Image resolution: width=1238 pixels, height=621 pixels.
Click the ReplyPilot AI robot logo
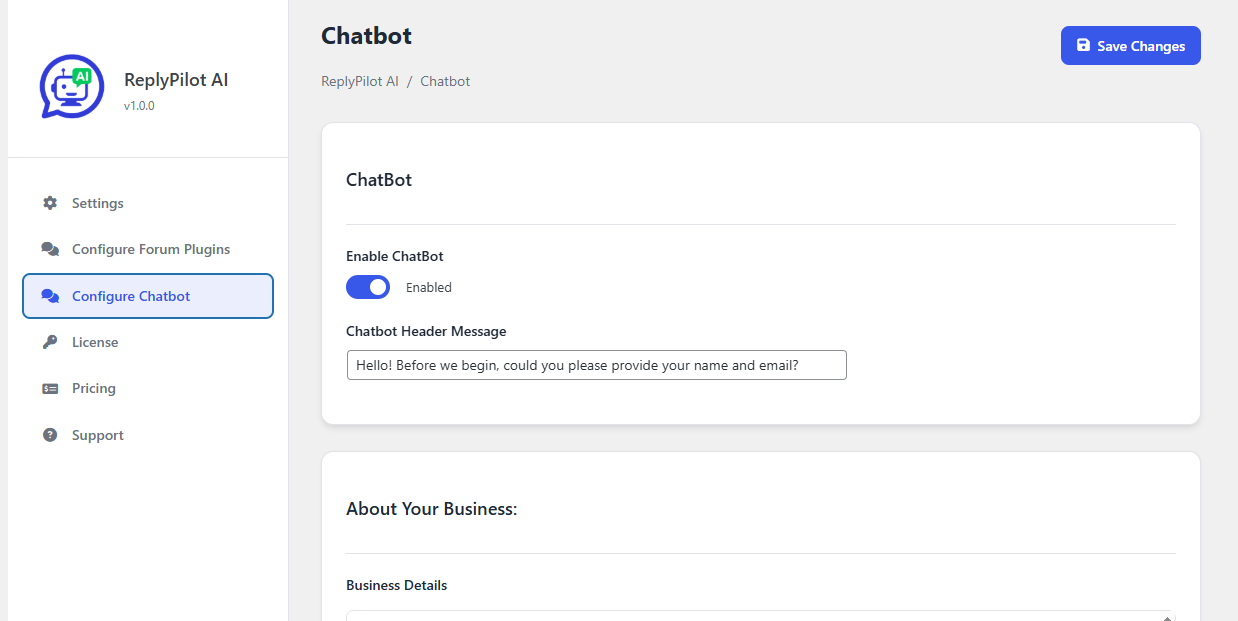(72, 86)
